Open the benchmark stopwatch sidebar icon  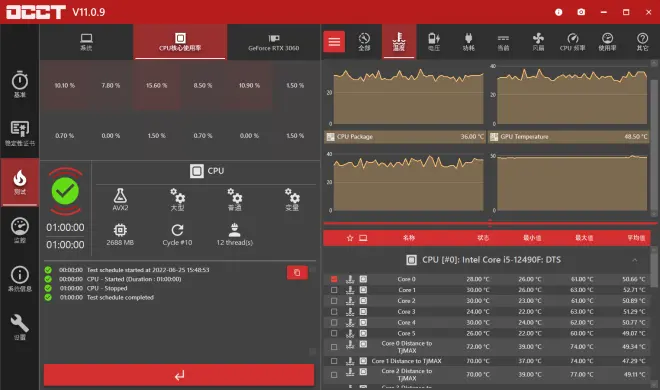click(20, 84)
